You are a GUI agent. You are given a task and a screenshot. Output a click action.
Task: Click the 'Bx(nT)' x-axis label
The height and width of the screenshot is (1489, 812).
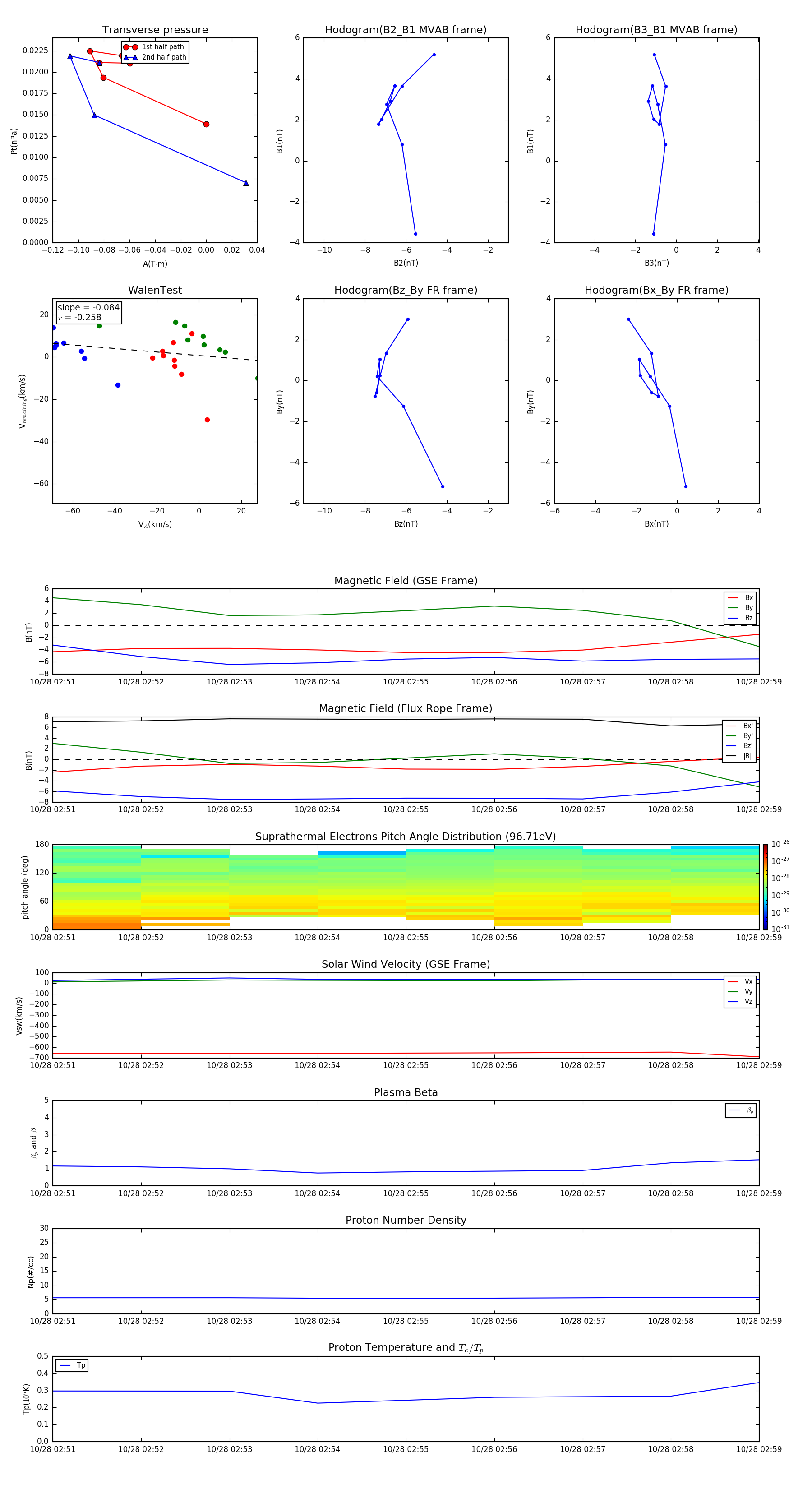(656, 524)
